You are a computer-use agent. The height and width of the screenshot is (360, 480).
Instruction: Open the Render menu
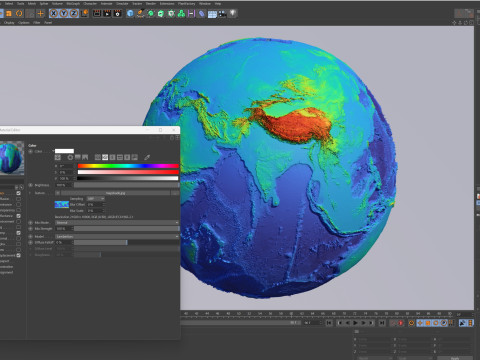coord(151,3)
